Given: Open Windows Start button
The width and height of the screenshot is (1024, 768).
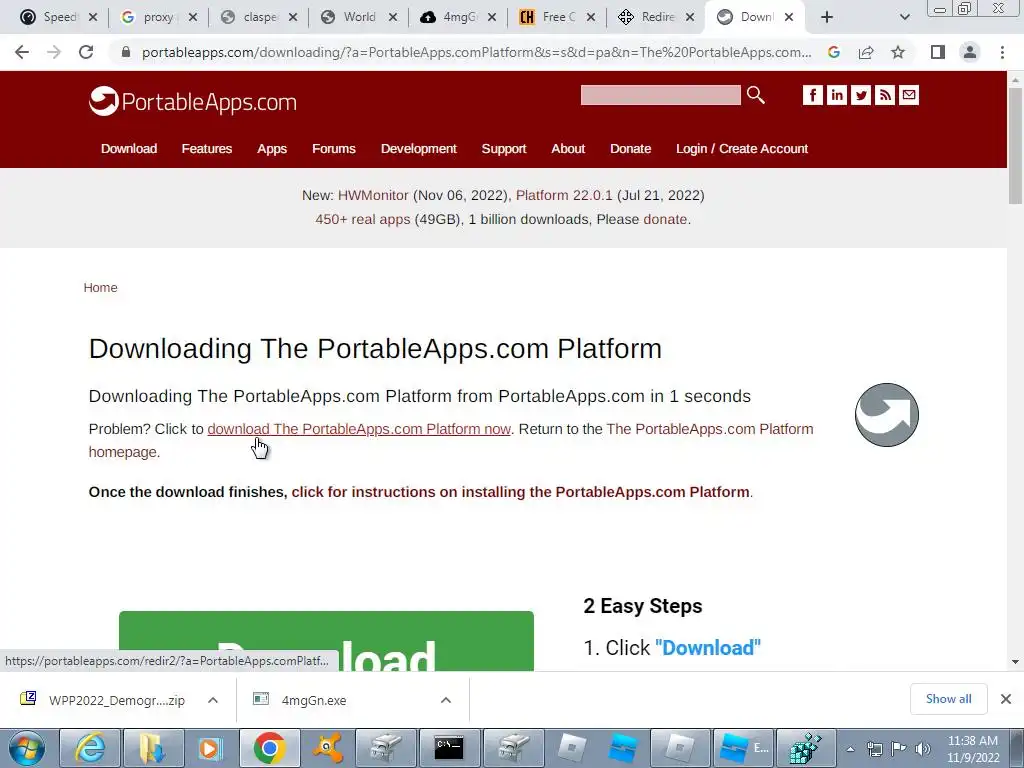Looking at the screenshot, I should pyautogui.click(x=27, y=748).
